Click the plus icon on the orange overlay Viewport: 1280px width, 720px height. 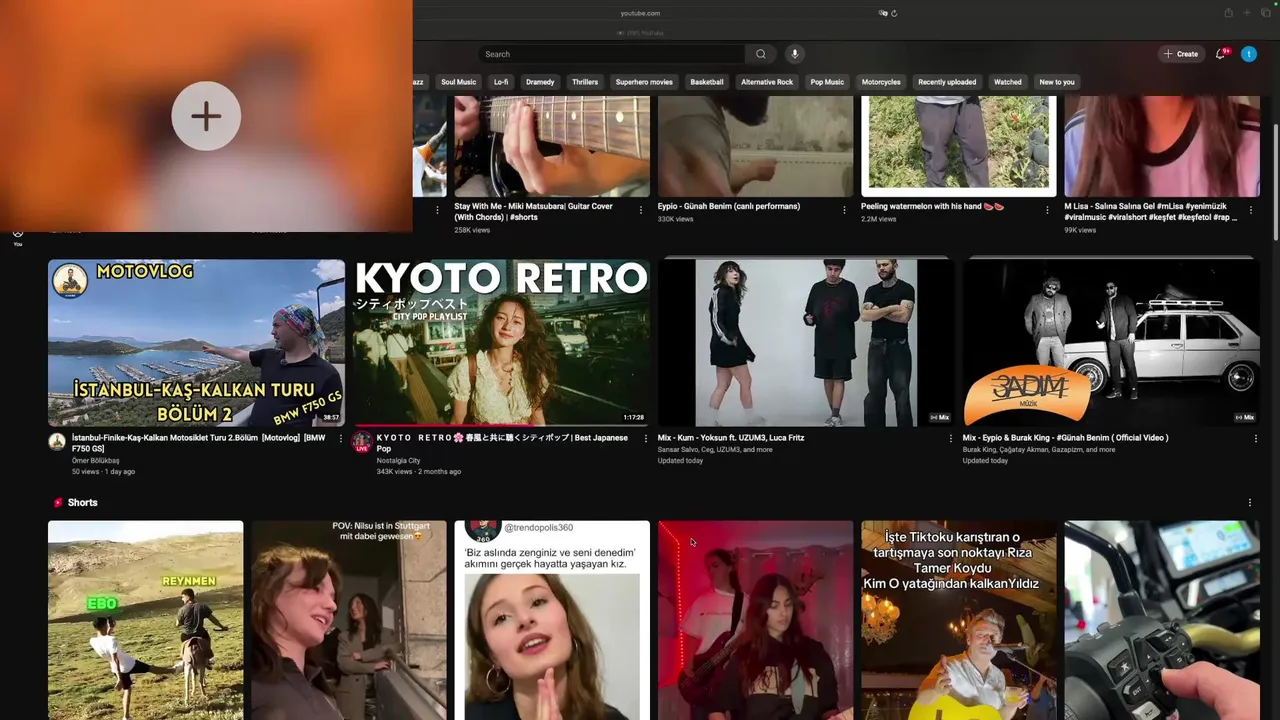pyautogui.click(x=205, y=116)
